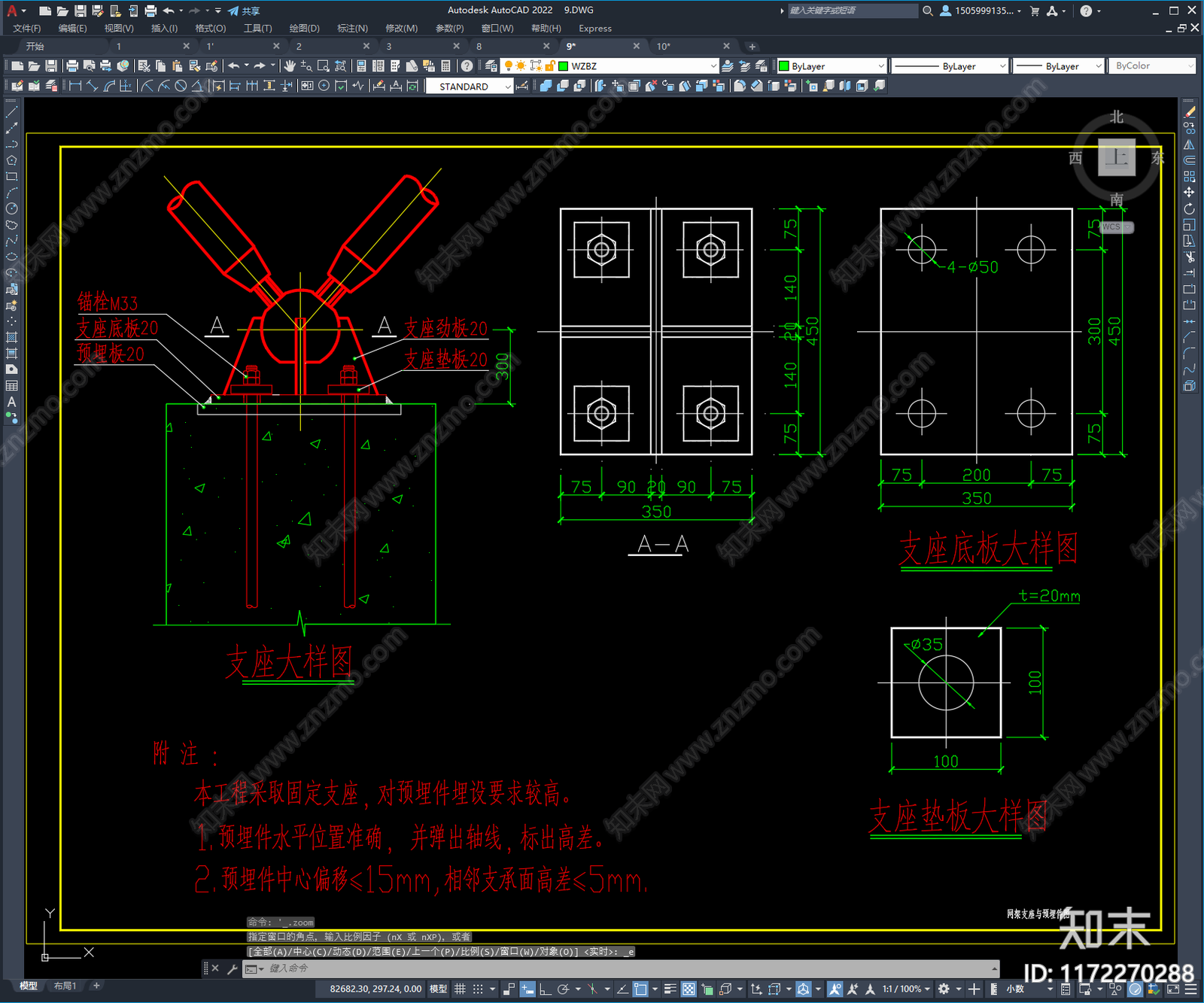Open the ByLayer lineweight dropdown
Screen dimensions: 1204x1003
pyautogui.click(x=1098, y=66)
